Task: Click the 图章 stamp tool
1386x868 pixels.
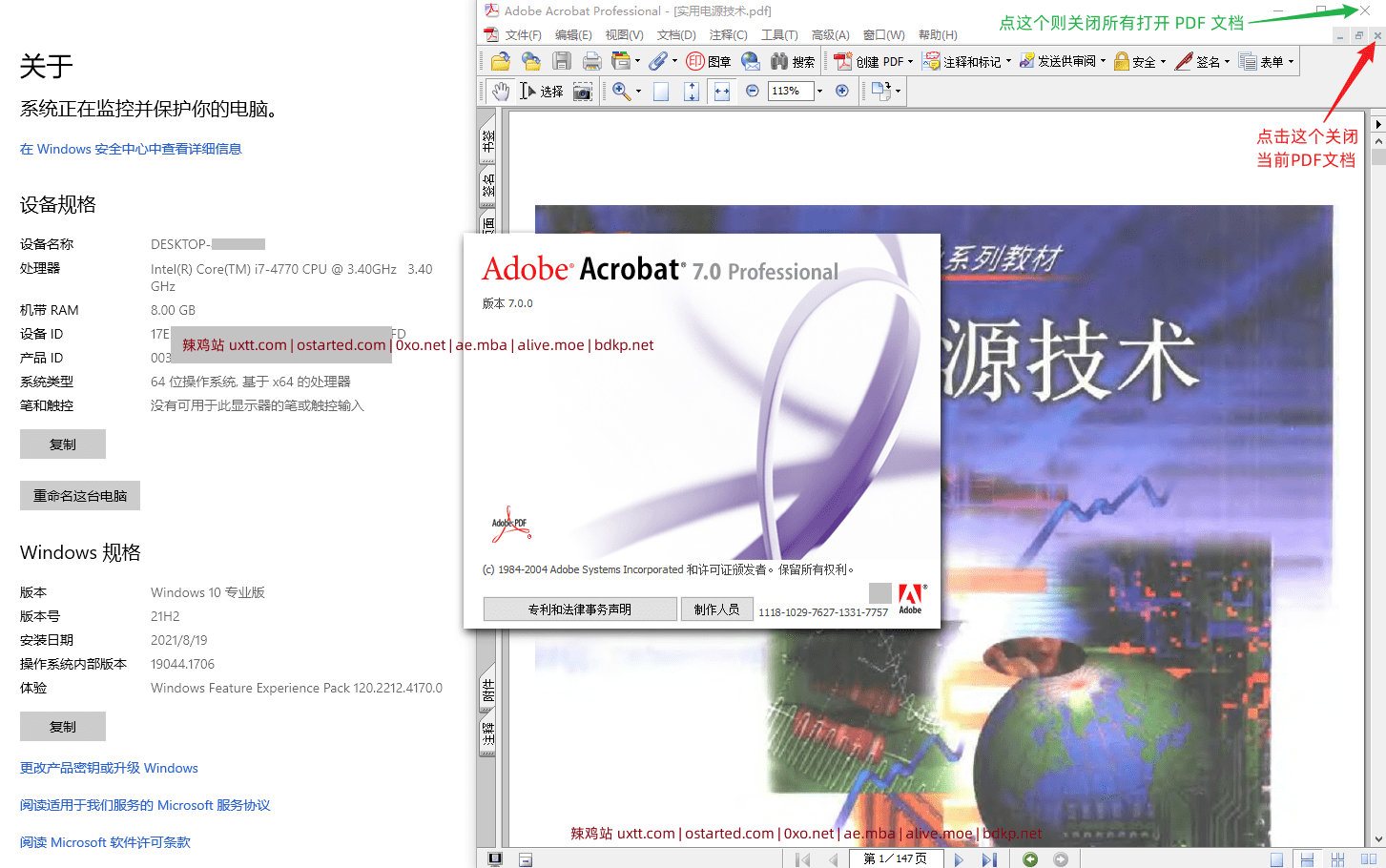Action: [x=709, y=61]
